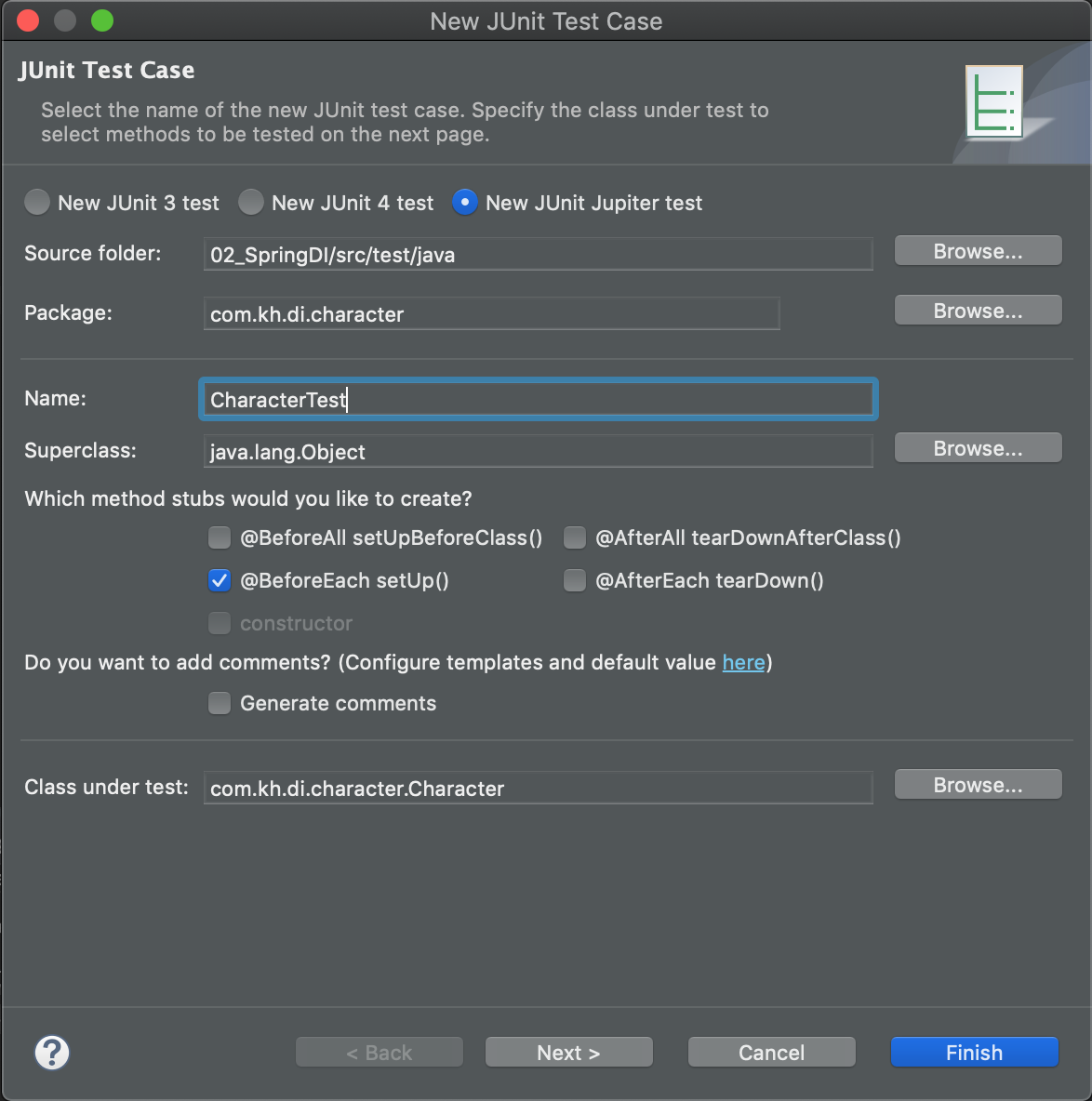Go to next page with Next >
Viewport: 1092px width, 1101px height.
[569, 1052]
